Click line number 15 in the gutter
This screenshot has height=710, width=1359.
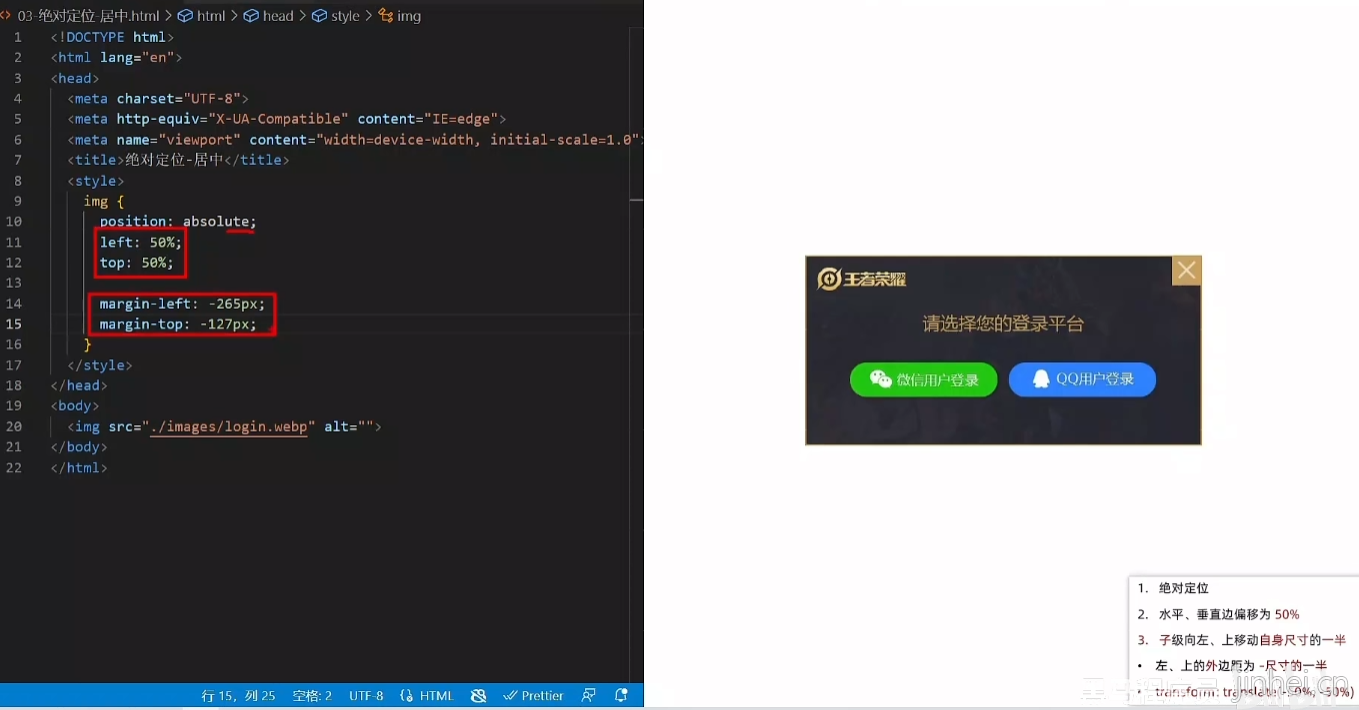[x=14, y=324]
